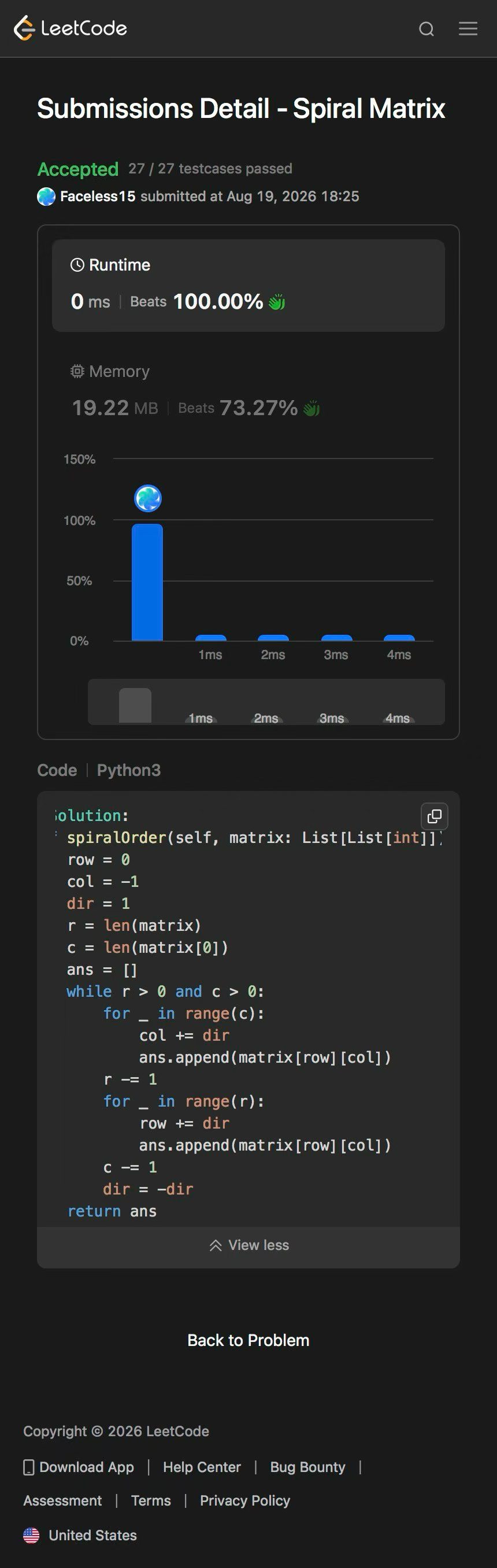This screenshot has width=497, height=1568.
Task: Click 'Copyright © 2026 LeetCode' text
Action: pos(116,1431)
